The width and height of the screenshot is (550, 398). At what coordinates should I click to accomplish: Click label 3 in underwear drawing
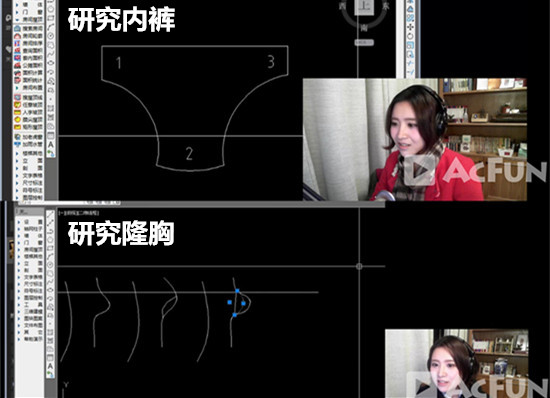pos(271,62)
